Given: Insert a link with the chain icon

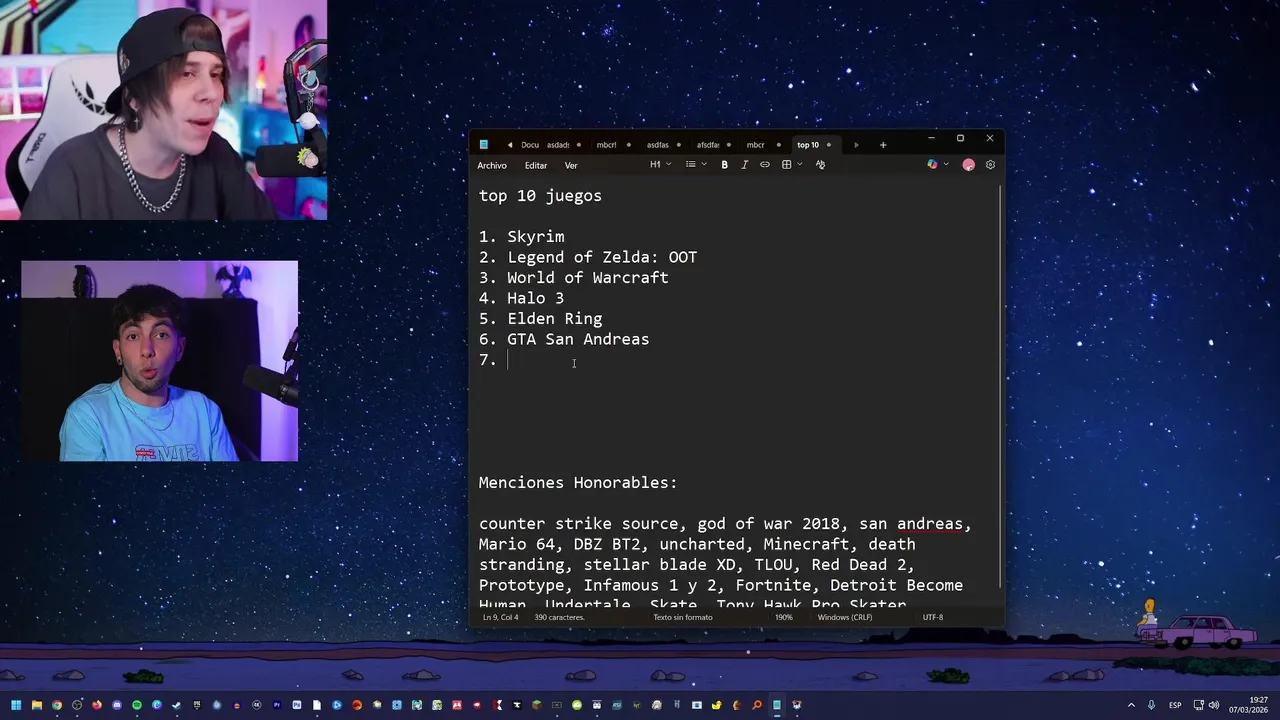Looking at the screenshot, I should 765,165.
